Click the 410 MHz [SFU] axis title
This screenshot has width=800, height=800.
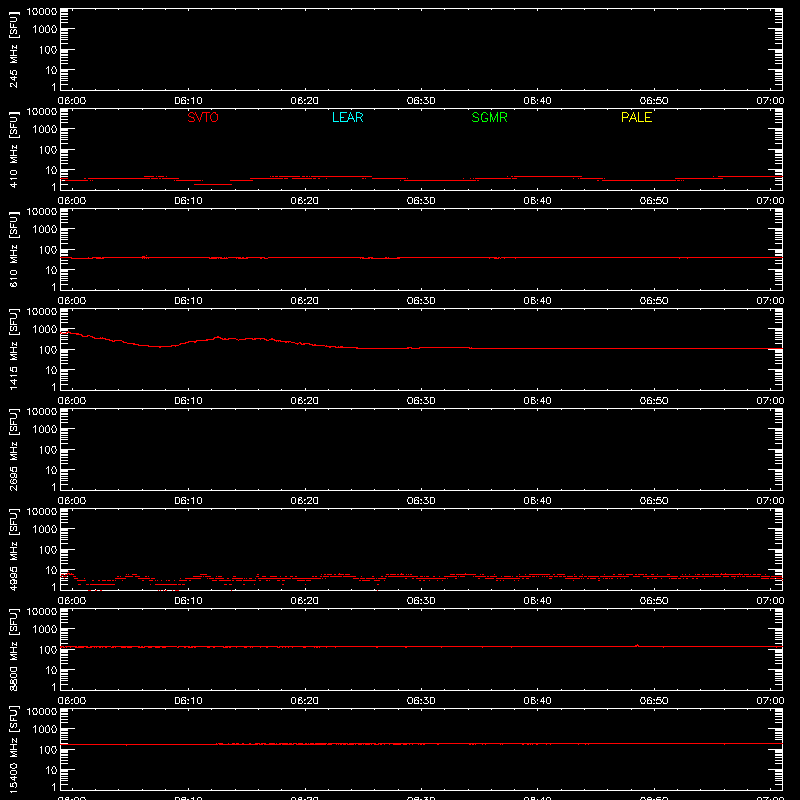tap(13, 149)
